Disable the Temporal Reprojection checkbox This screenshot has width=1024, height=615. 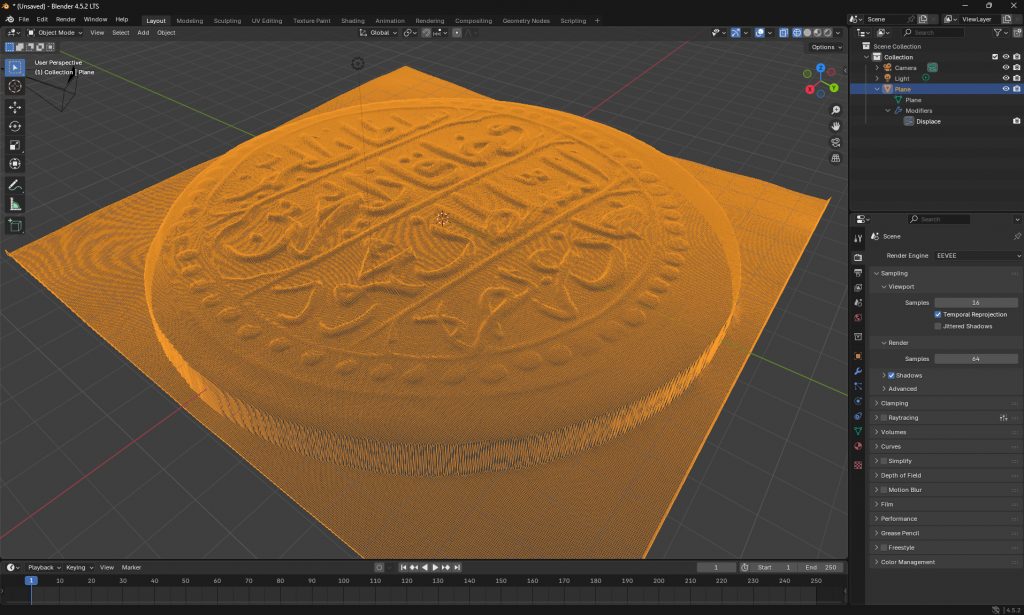point(937,314)
